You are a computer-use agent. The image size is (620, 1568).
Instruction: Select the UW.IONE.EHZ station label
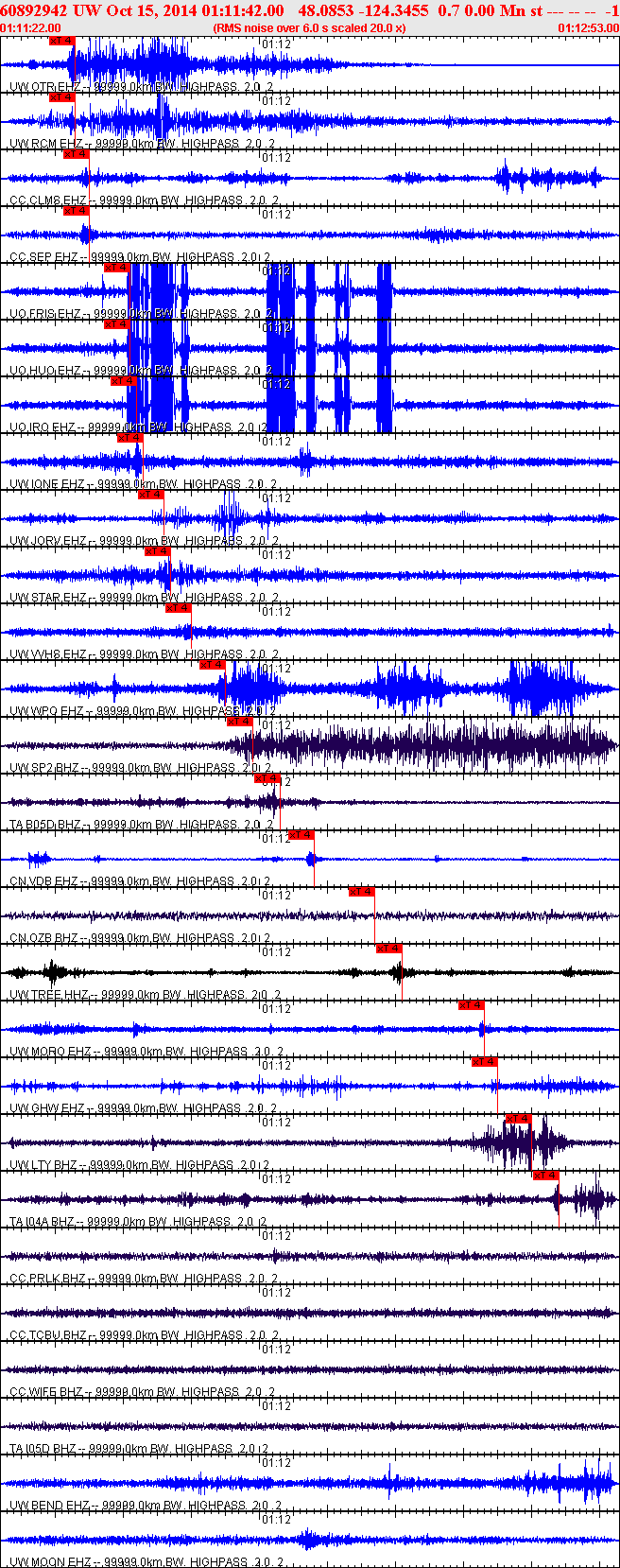47,484
